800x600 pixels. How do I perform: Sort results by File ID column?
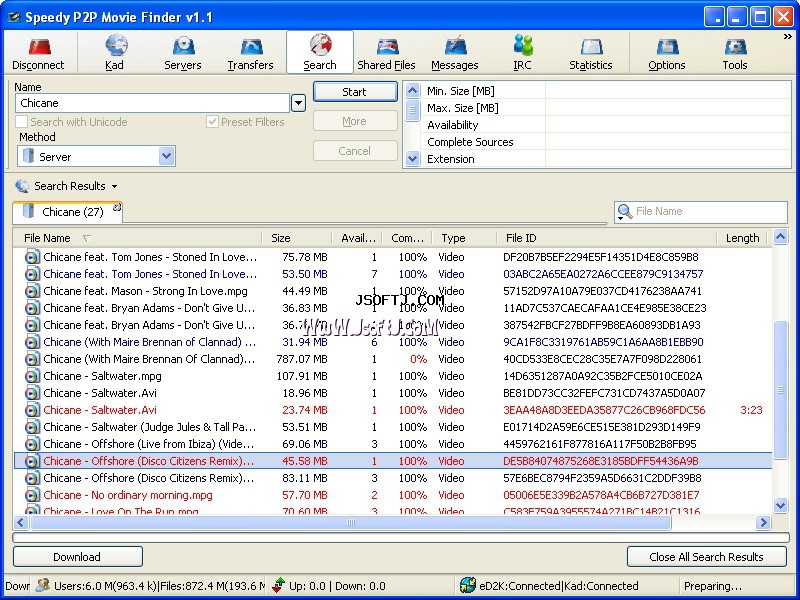(x=607, y=238)
